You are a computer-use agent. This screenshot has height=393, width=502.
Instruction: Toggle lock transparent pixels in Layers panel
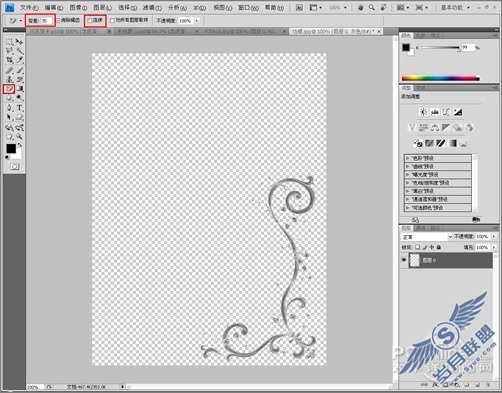pyautogui.click(x=417, y=247)
